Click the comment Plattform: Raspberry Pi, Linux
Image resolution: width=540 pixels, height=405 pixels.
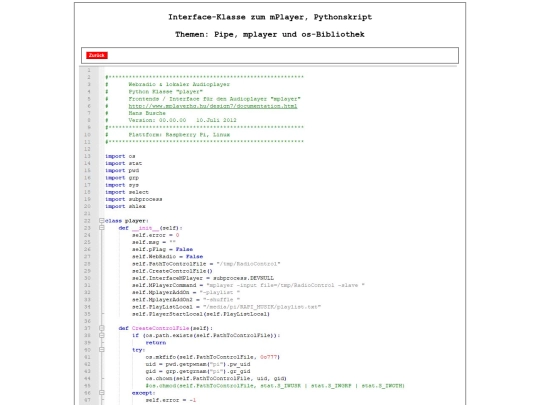pos(179,135)
